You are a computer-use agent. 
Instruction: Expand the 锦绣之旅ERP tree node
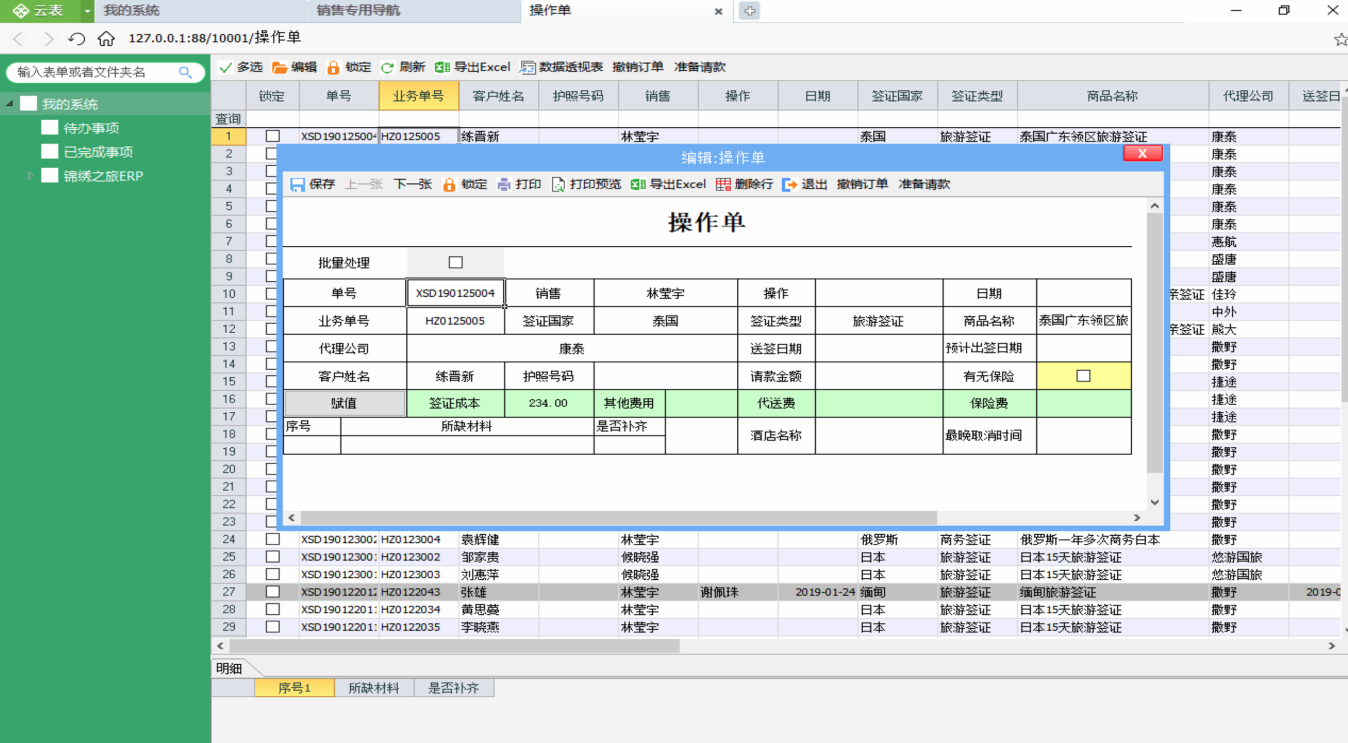30,176
